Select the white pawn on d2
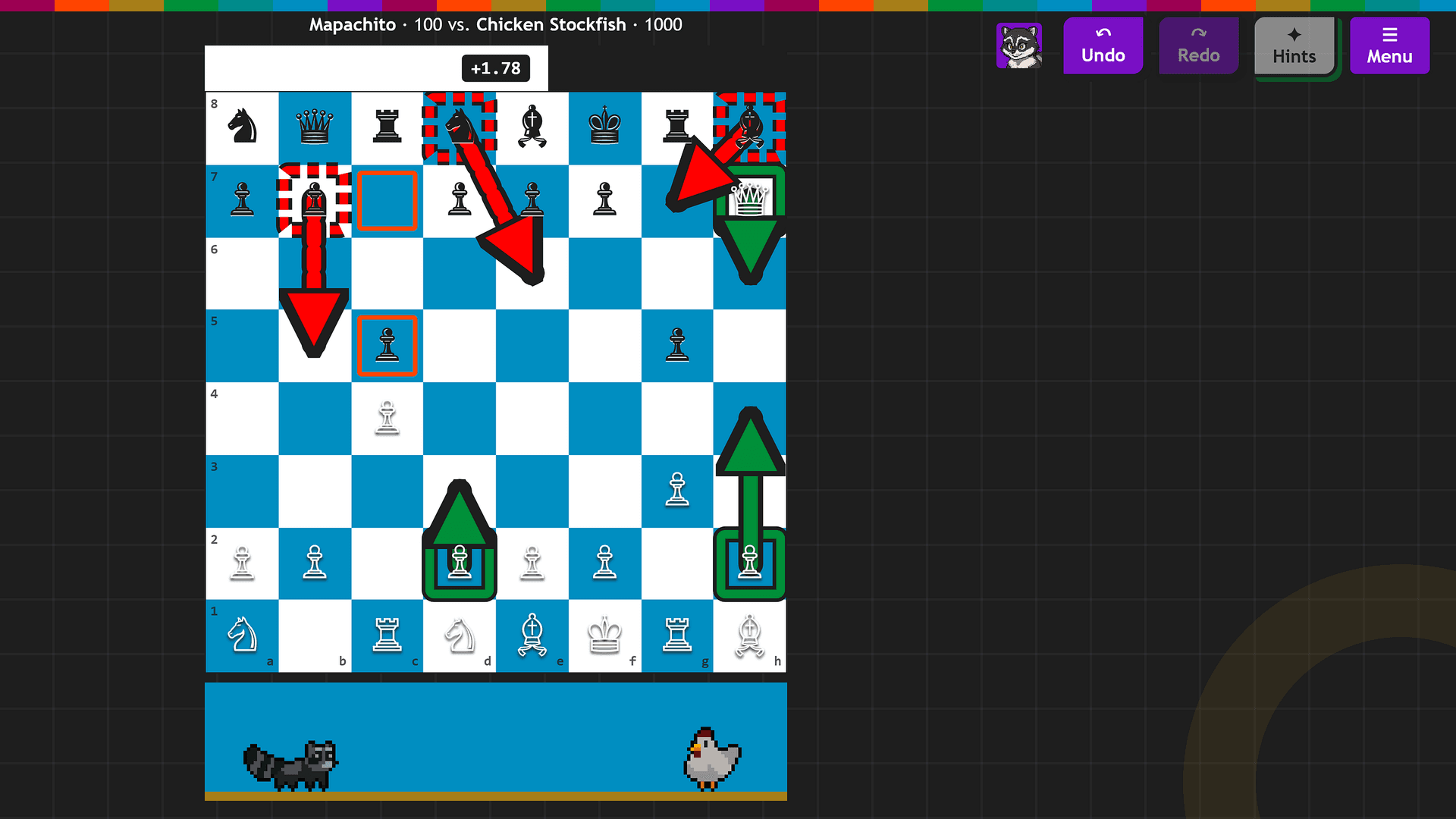The image size is (1456, 819). point(460,563)
